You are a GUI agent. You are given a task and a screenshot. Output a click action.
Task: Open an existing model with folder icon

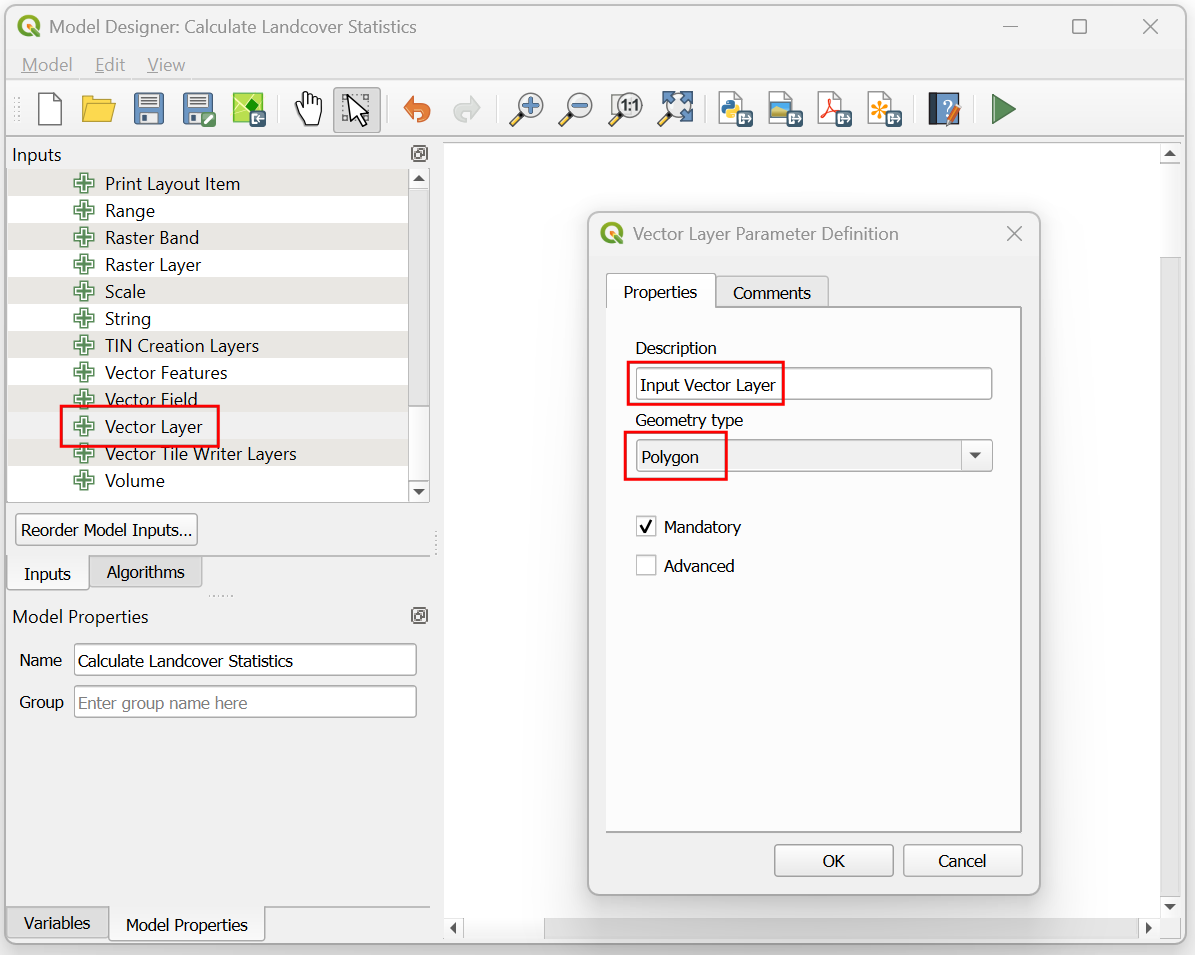[x=98, y=109]
